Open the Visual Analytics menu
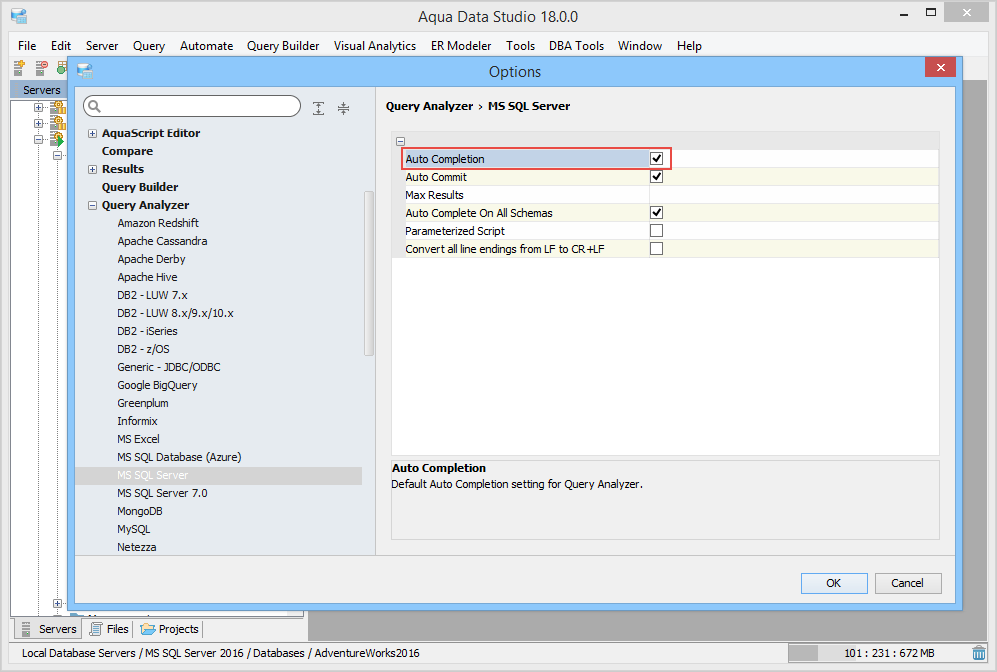Viewport: 997px width, 672px height. pos(375,46)
